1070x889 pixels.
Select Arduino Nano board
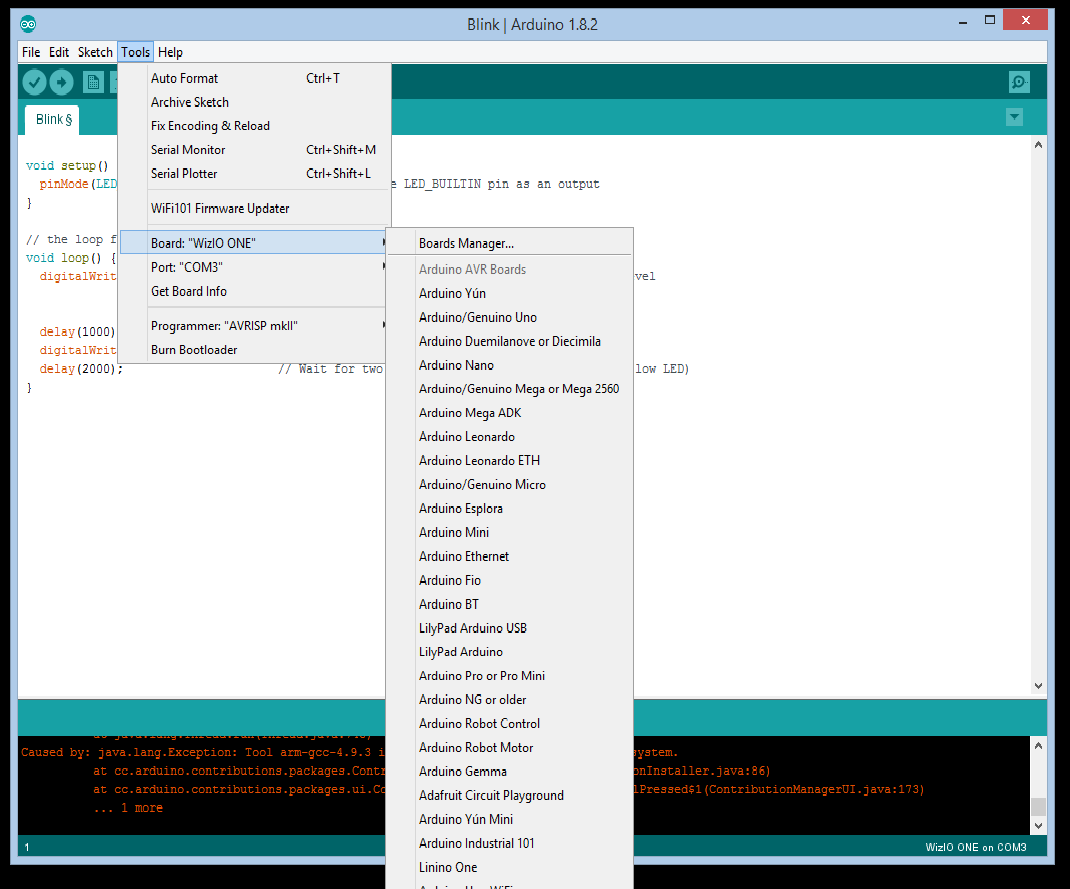pyautogui.click(x=509, y=365)
